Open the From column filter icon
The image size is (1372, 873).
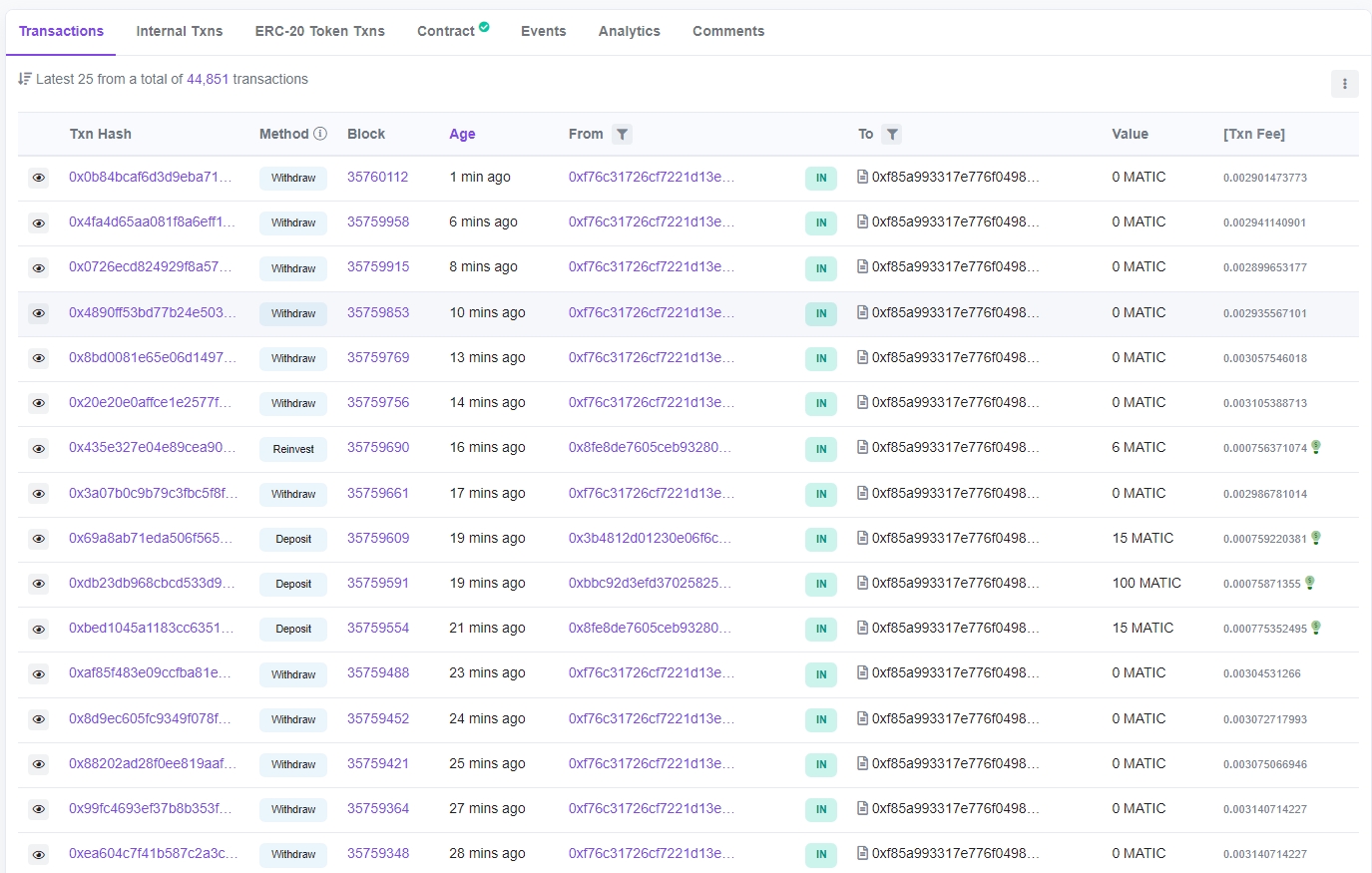[x=622, y=134]
